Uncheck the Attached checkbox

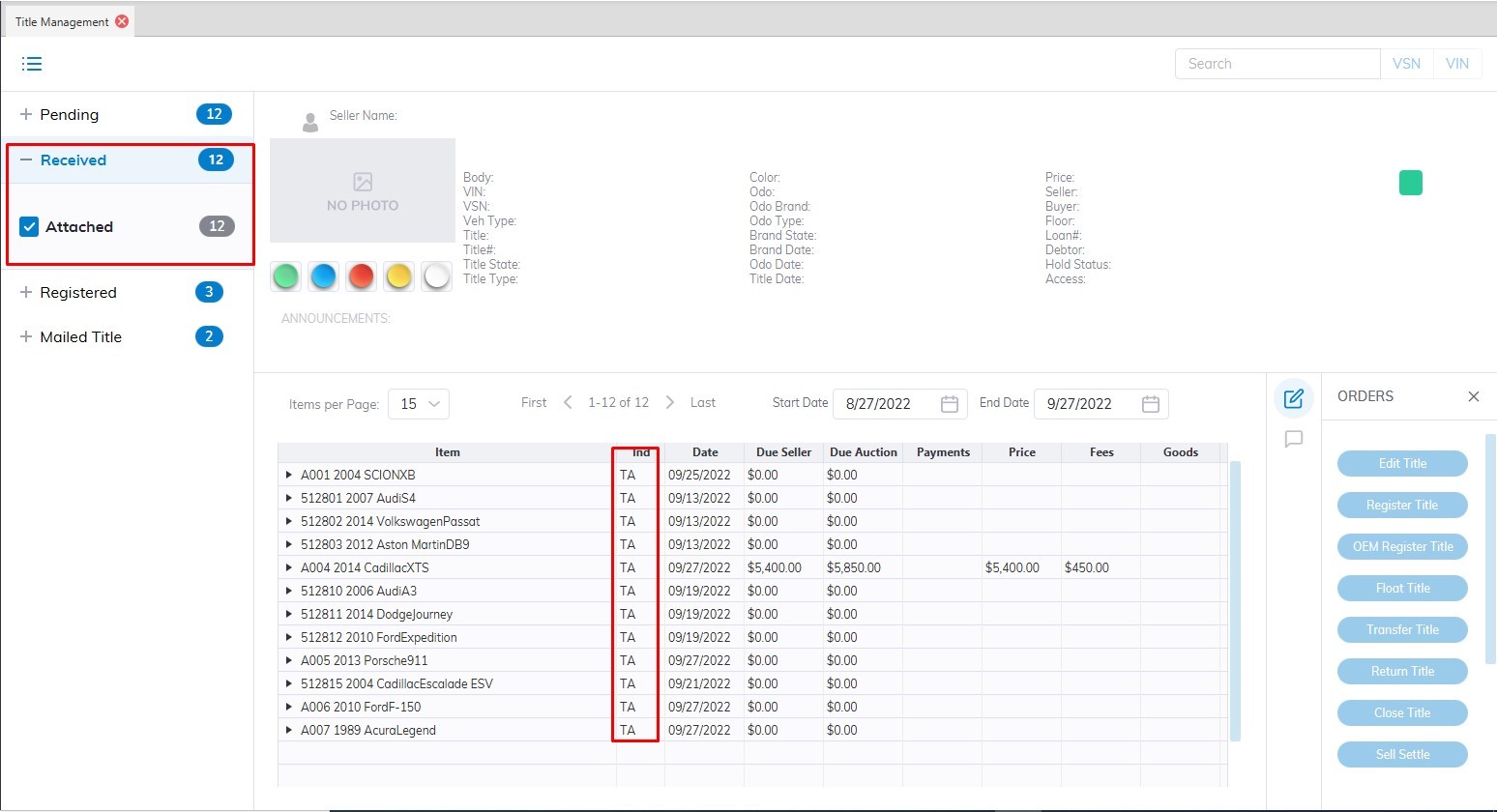[x=29, y=227]
